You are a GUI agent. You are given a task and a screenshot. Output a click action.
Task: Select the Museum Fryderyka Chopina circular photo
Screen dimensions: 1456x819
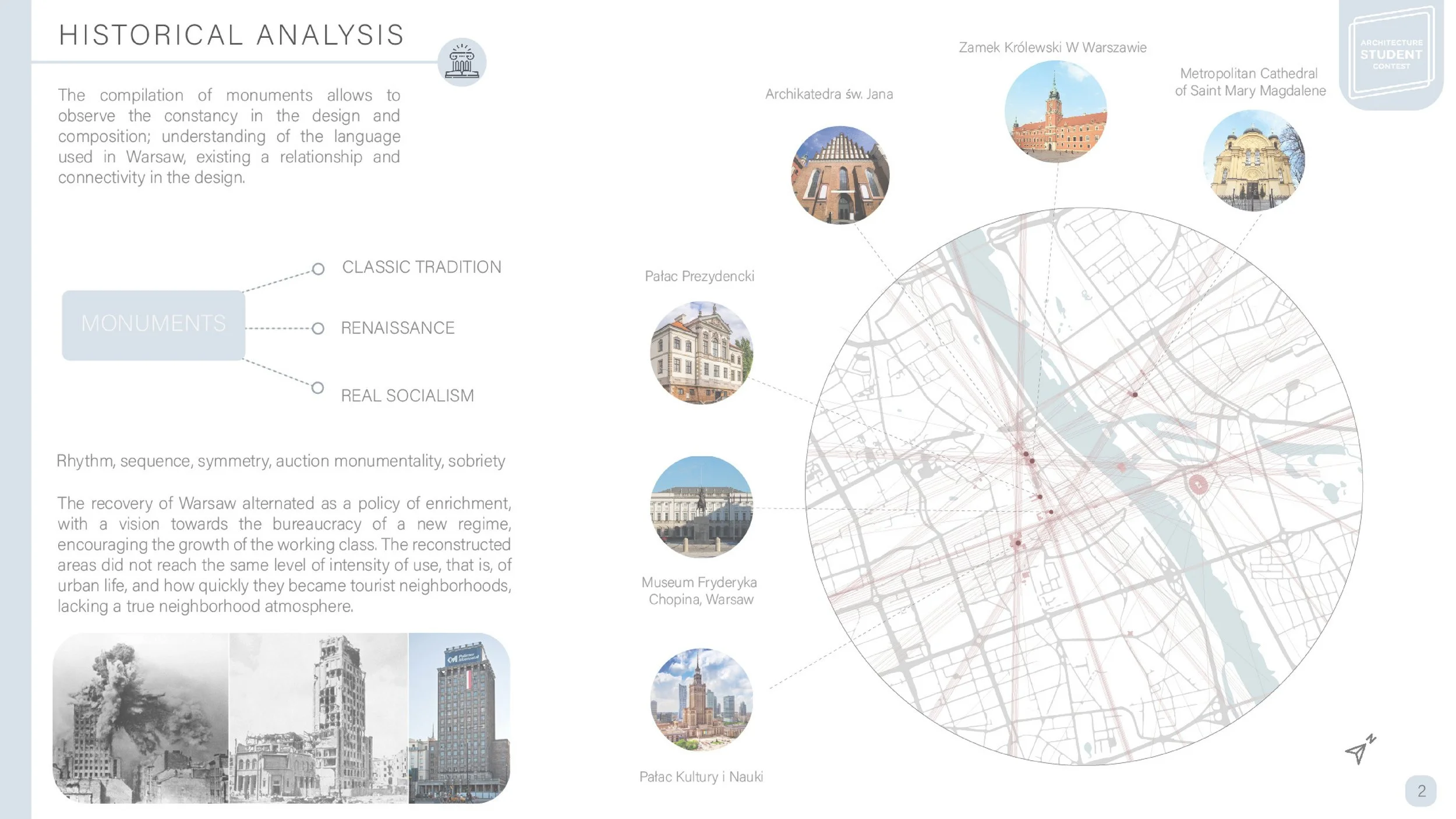[x=701, y=507]
